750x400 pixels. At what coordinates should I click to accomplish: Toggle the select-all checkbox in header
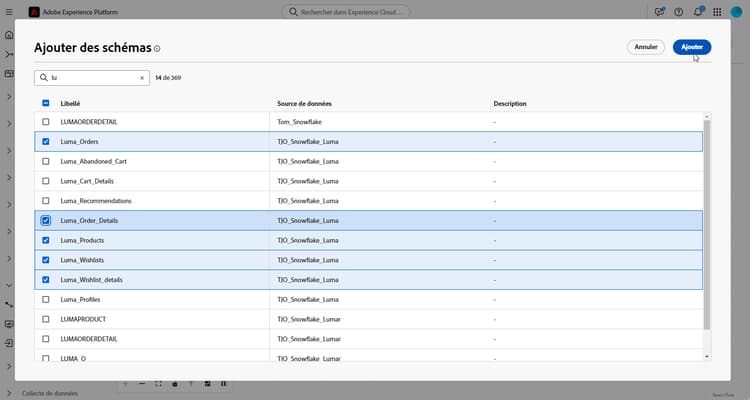pyautogui.click(x=45, y=103)
